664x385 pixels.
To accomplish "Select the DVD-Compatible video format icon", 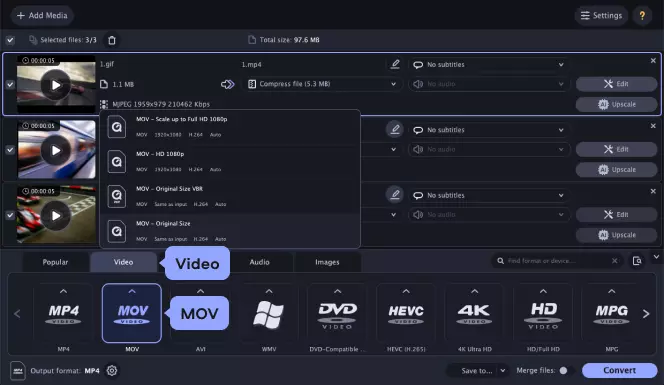I will [x=337, y=313].
